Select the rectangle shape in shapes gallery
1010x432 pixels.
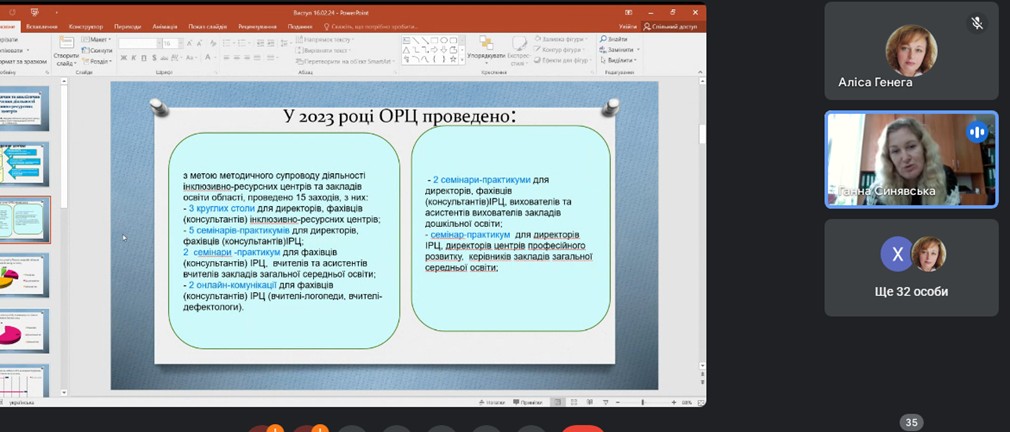click(434, 40)
